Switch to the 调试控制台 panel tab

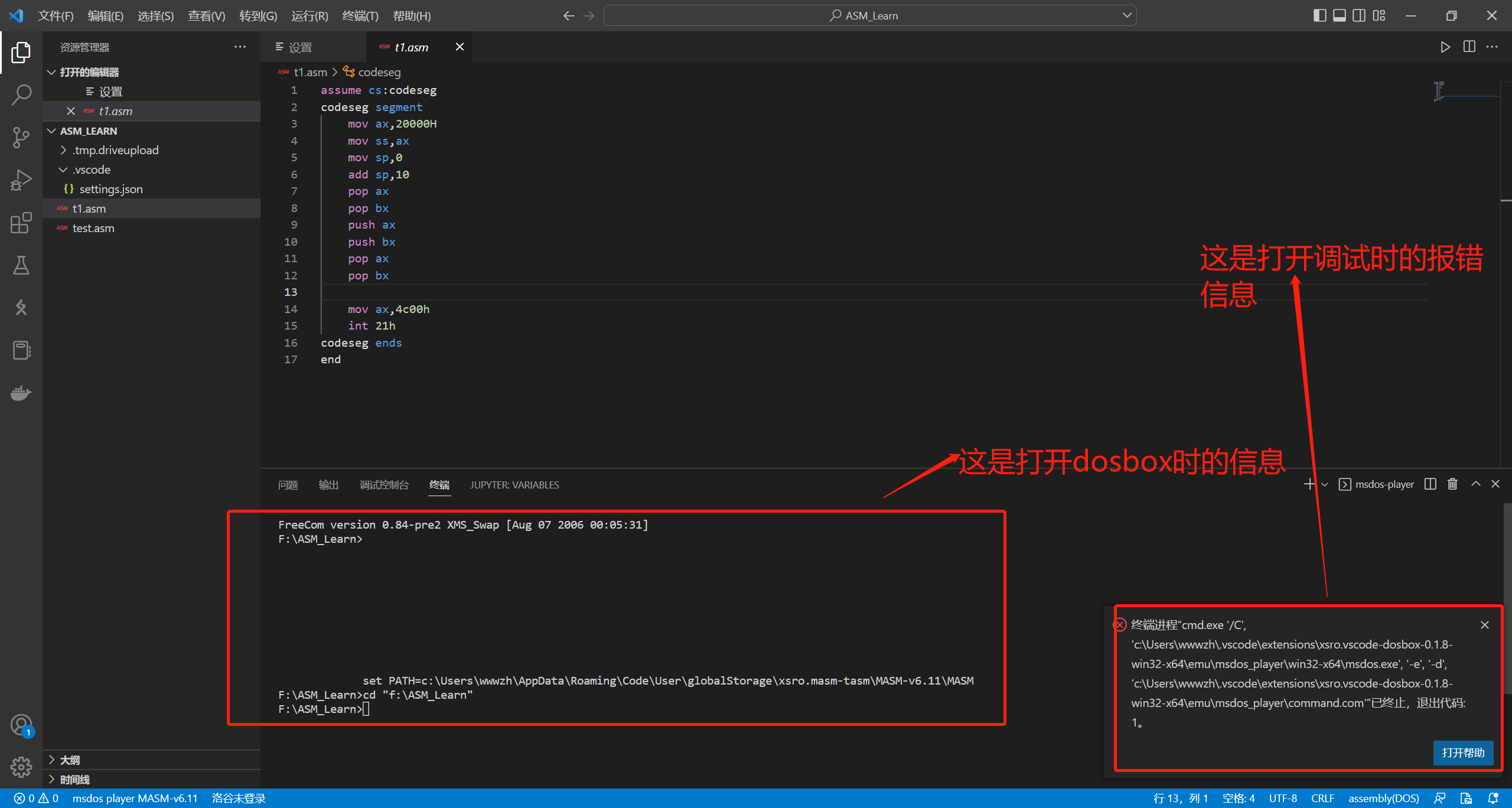tap(384, 485)
